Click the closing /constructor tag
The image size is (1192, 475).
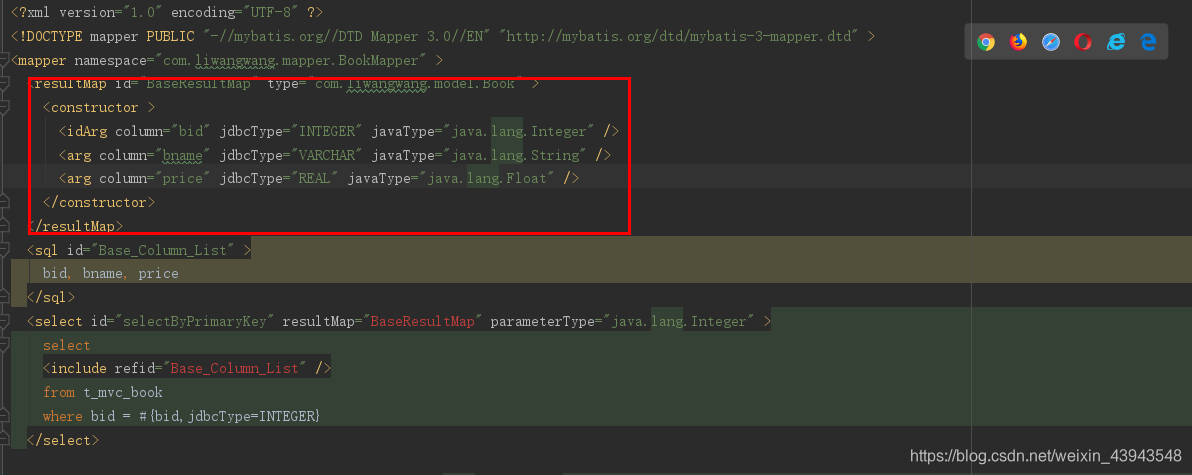pos(99,202)
